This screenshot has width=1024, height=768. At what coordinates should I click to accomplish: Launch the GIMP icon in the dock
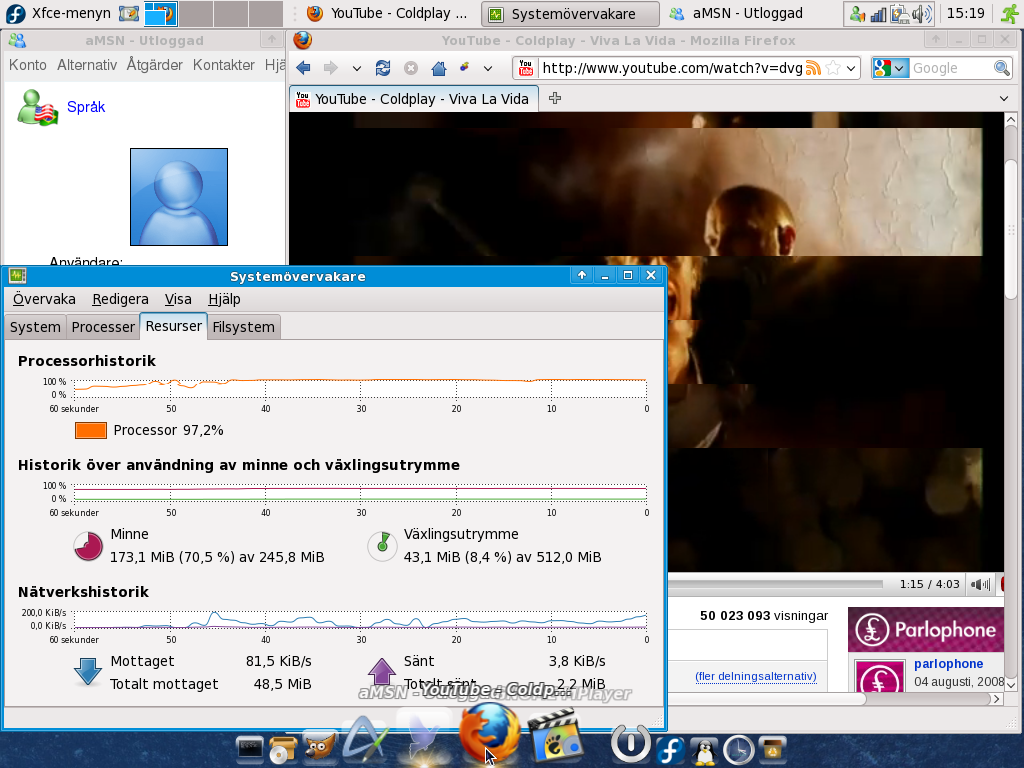point(319,747)
